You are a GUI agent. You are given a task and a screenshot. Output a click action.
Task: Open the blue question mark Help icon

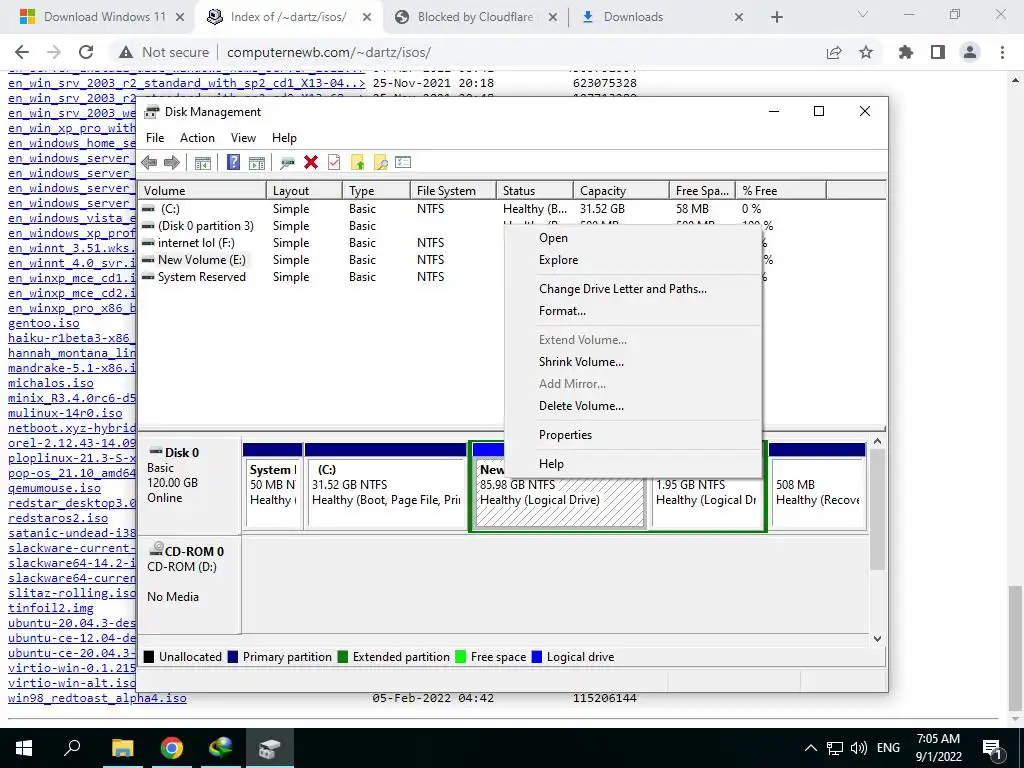pyautogui.click(x=233, y=163)
